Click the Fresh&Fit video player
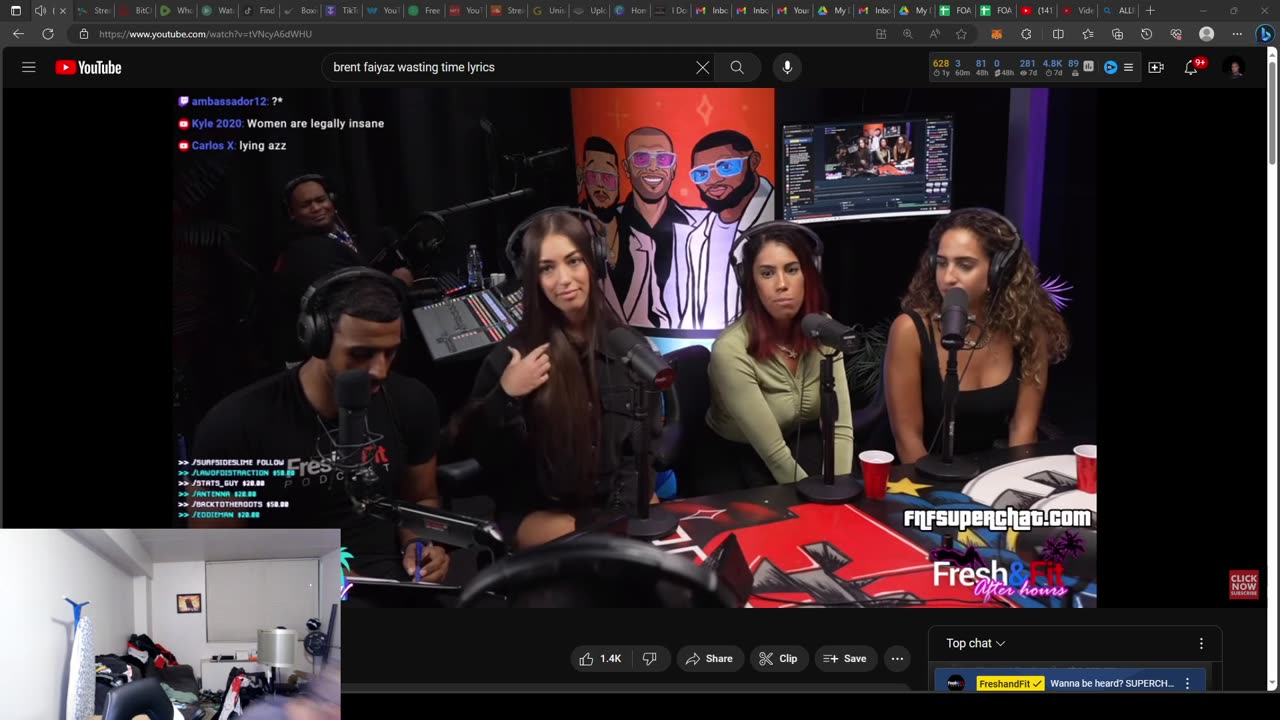Viewport: 1280px width, 720px height. coord(635,348)
